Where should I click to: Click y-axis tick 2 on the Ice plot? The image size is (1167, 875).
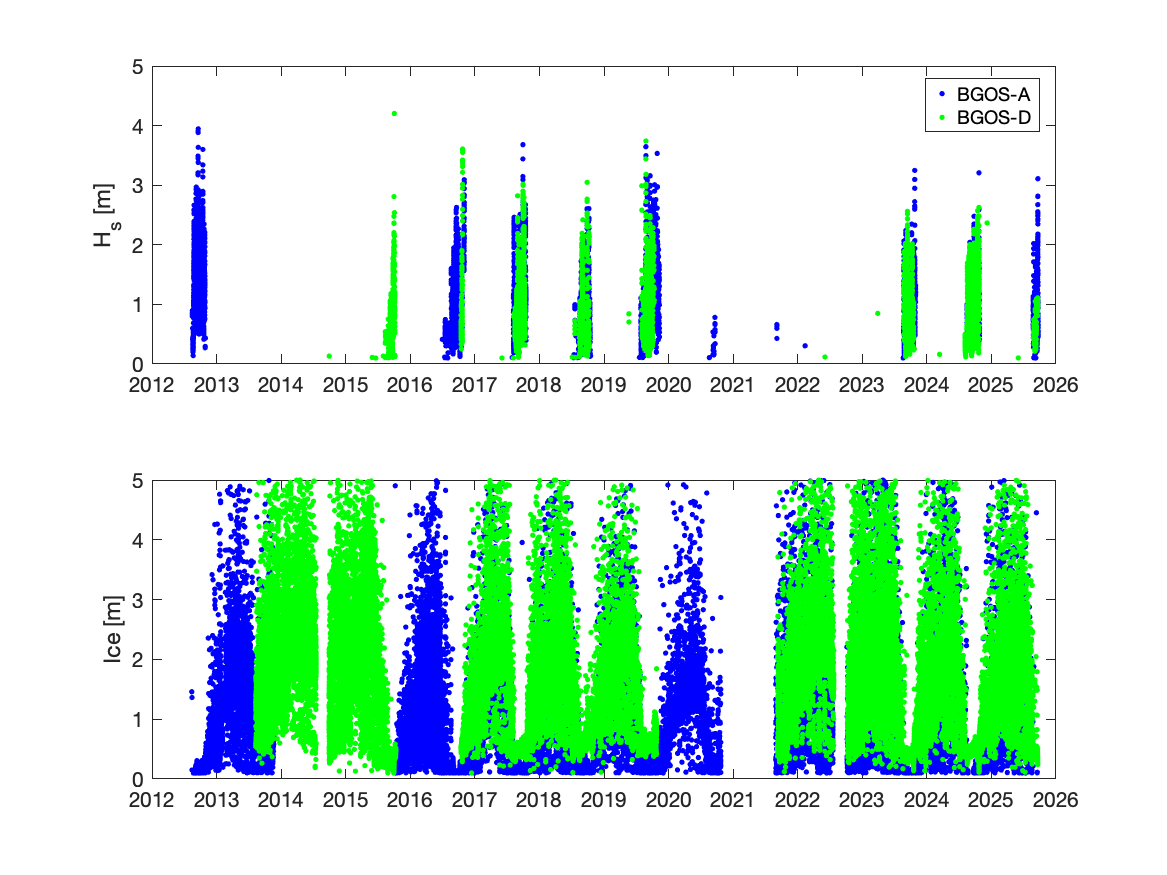pyautogui.click(x=137, y=660)
